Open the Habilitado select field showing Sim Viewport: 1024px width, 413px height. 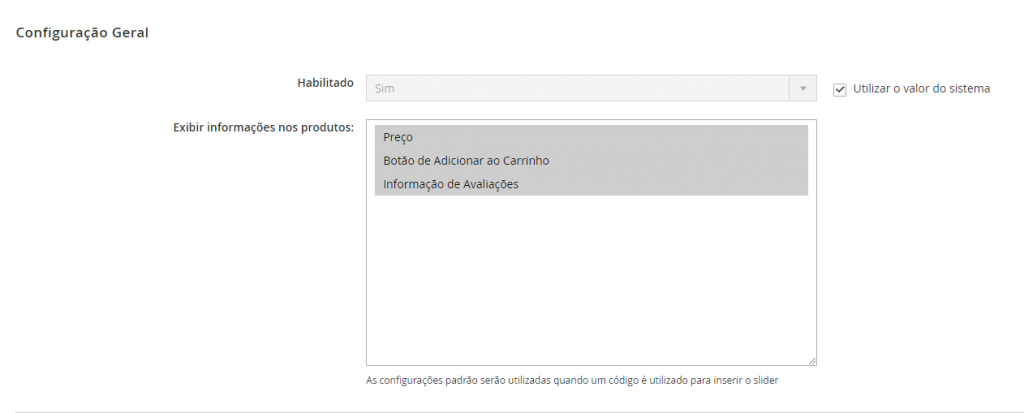(x=591, y=88)
